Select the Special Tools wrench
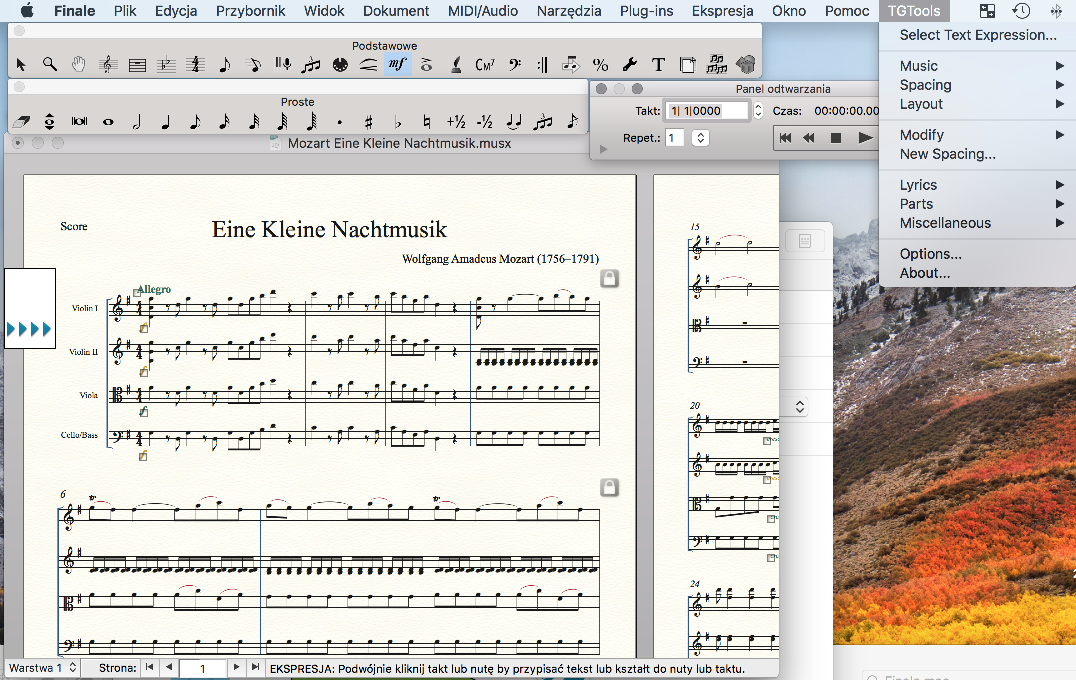Screen dimensions: 1076x680 (629, 65)
